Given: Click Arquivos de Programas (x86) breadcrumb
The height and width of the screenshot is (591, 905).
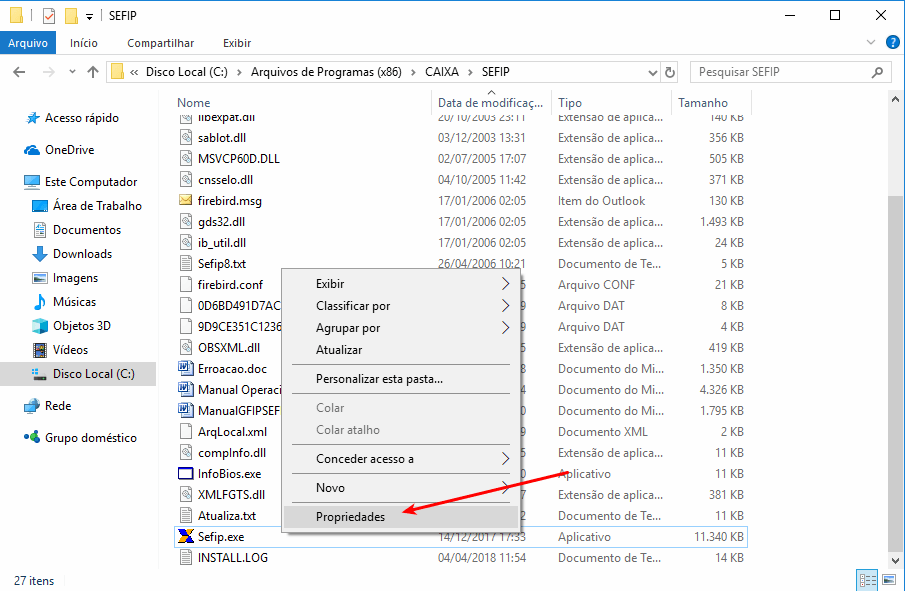Looking at the screenshot, I should (326, 72).
